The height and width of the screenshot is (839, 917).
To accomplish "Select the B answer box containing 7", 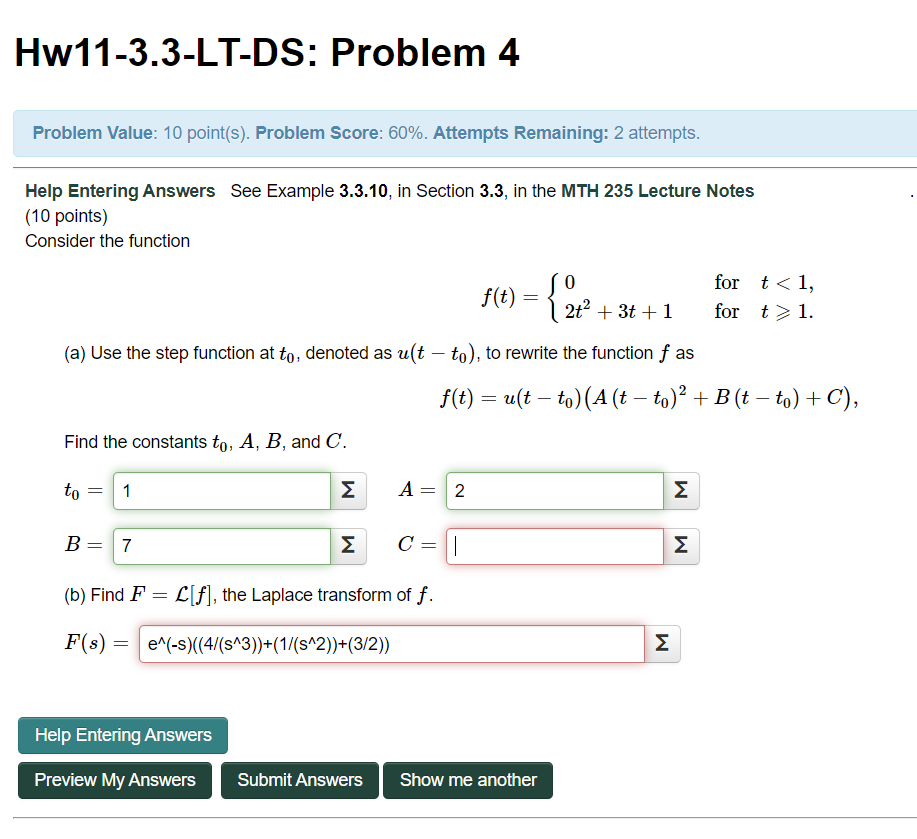I will [220, 545].
